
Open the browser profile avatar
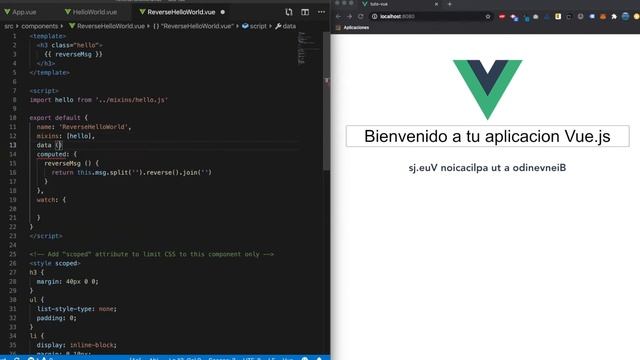[625, 16]
